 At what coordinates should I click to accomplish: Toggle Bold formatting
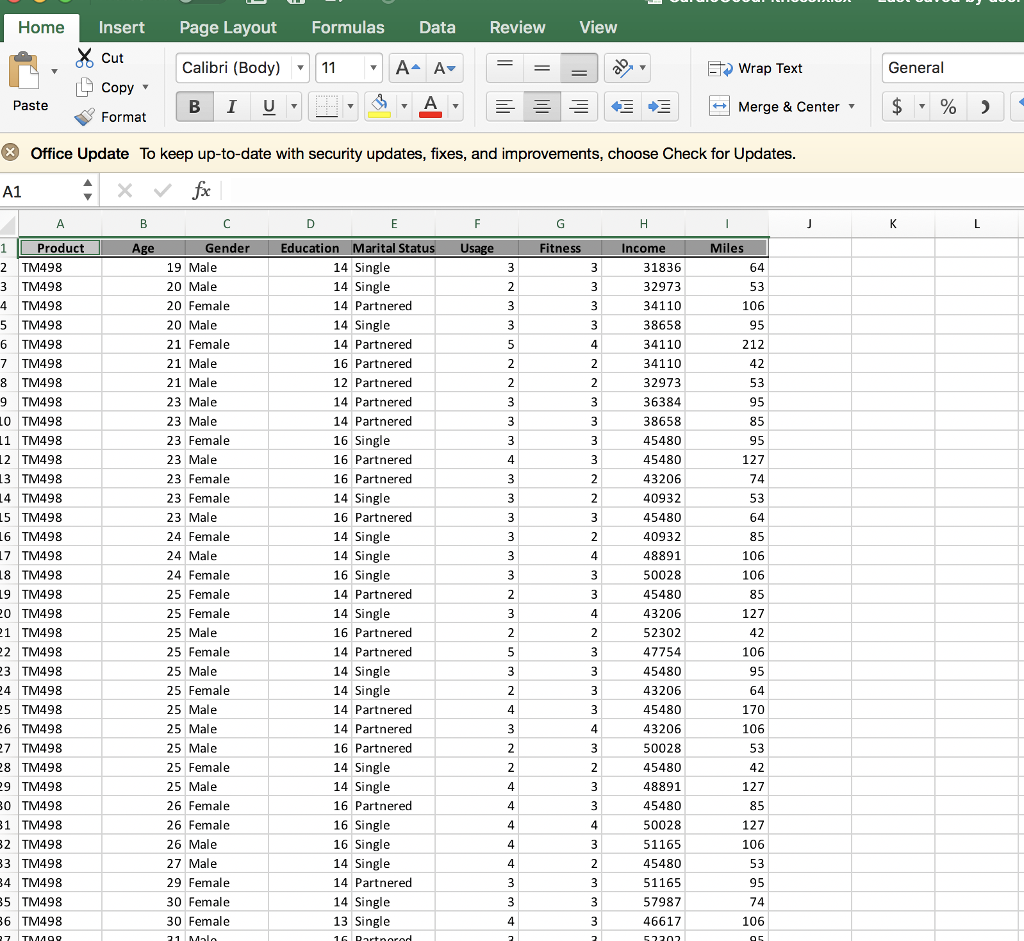point(195,106)
